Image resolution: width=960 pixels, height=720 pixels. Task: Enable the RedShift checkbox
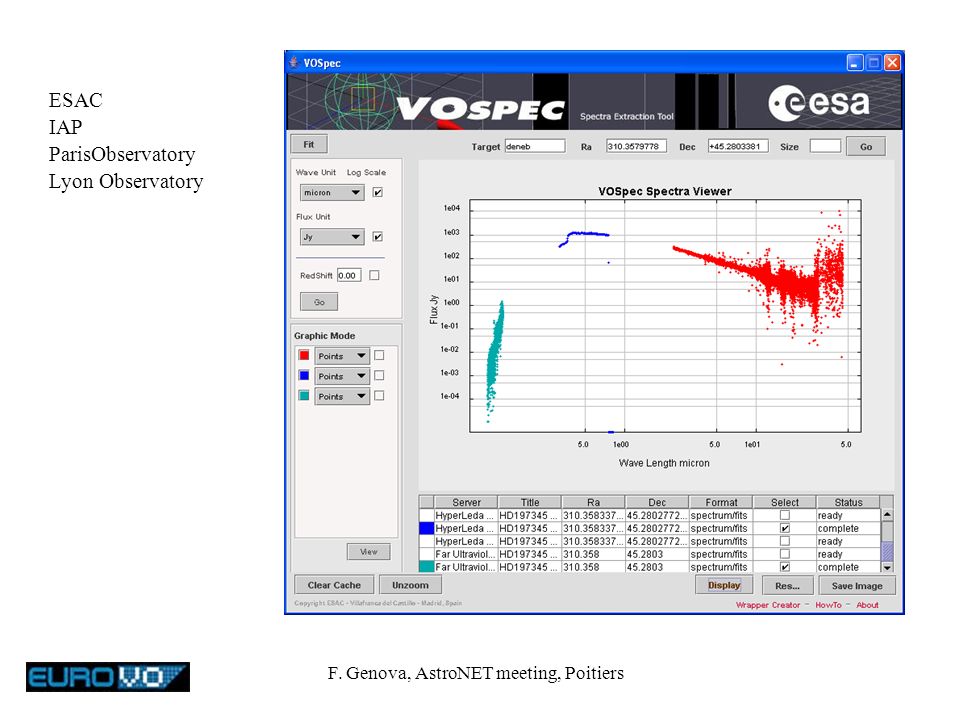[374, 276]
